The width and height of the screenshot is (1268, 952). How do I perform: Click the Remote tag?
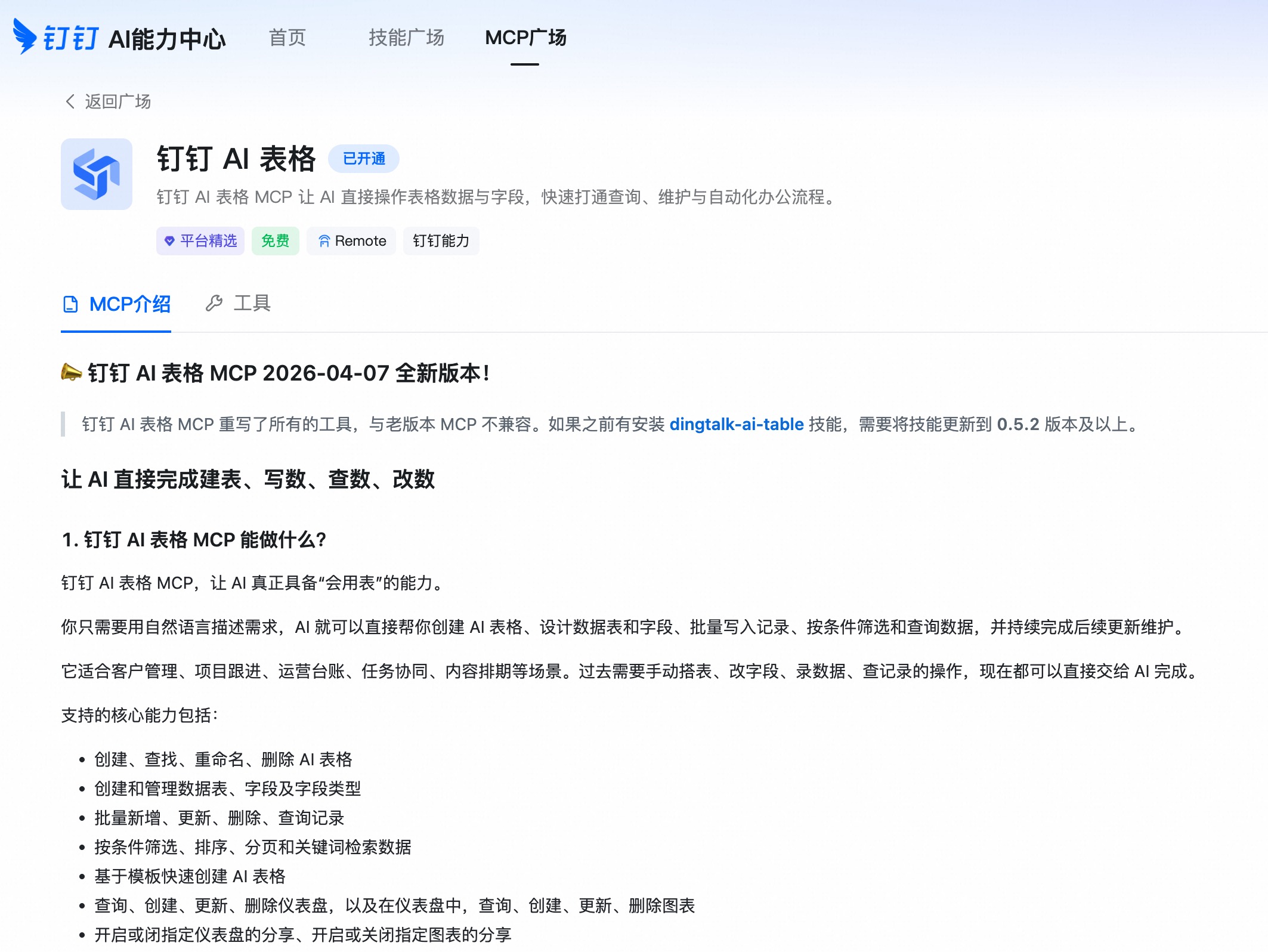coord(351,241)
